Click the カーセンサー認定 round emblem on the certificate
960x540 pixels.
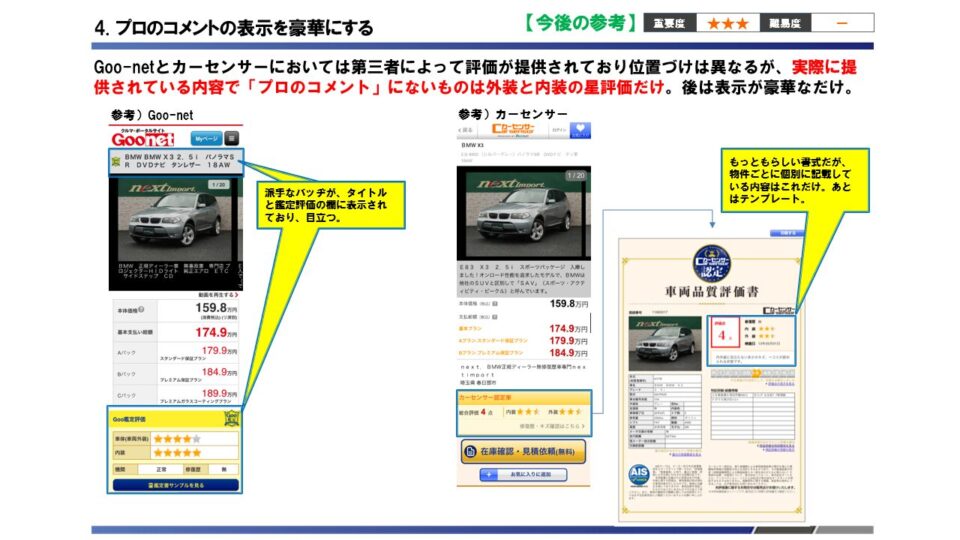tap(711, 263)
